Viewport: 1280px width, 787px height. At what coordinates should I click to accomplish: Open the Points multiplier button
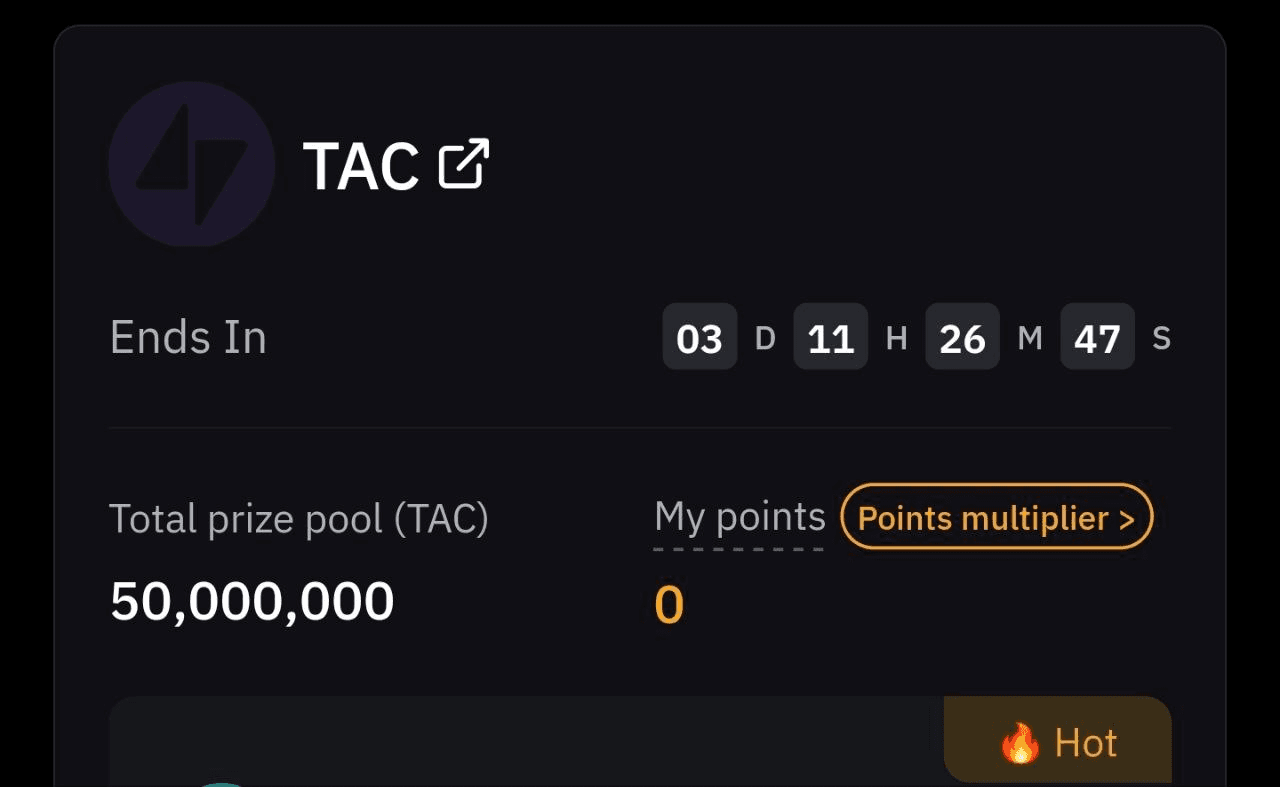(x=997, y=517)
